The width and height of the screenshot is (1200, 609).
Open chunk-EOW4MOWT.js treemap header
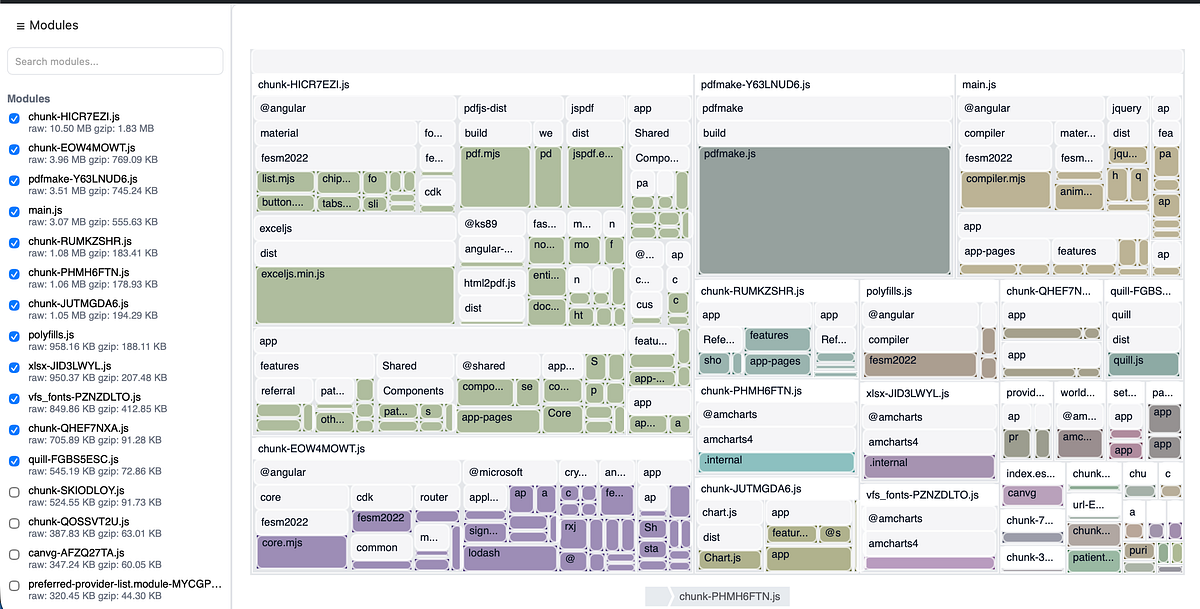pos(472,448)
